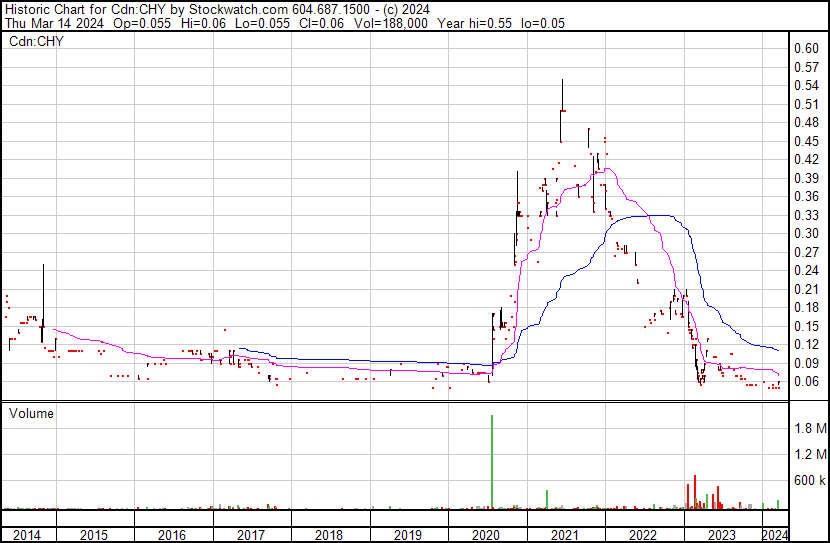Select the 2015 year label on axis

(94, 535)
